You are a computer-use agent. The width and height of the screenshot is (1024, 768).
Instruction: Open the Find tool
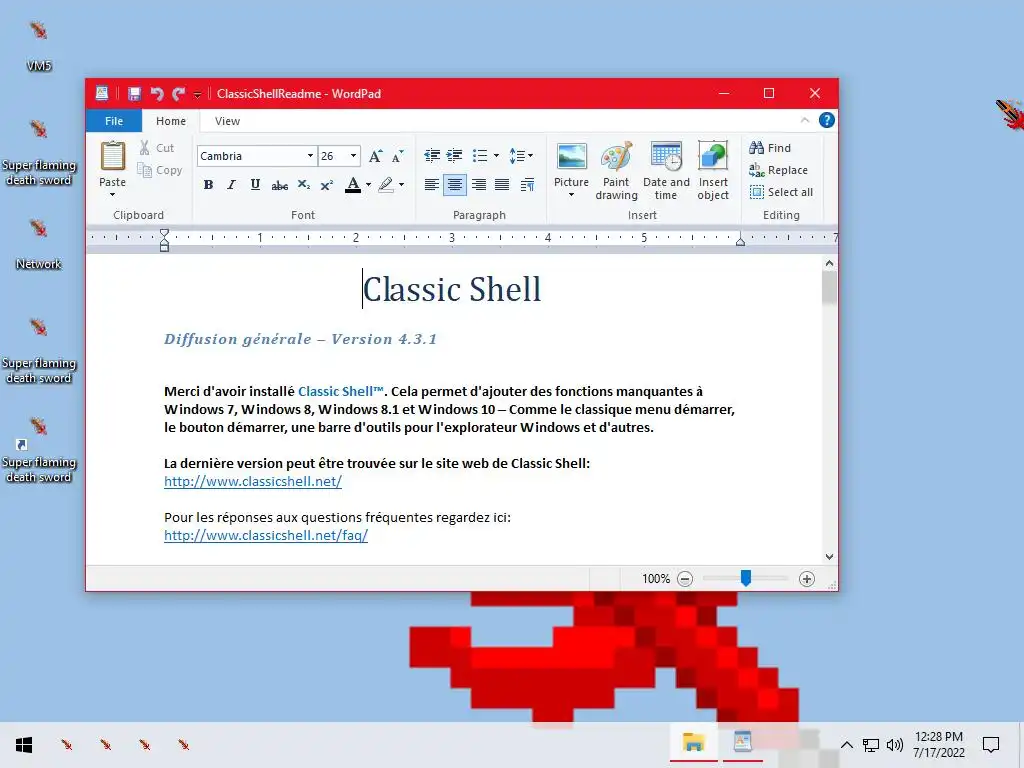(770, 148)
